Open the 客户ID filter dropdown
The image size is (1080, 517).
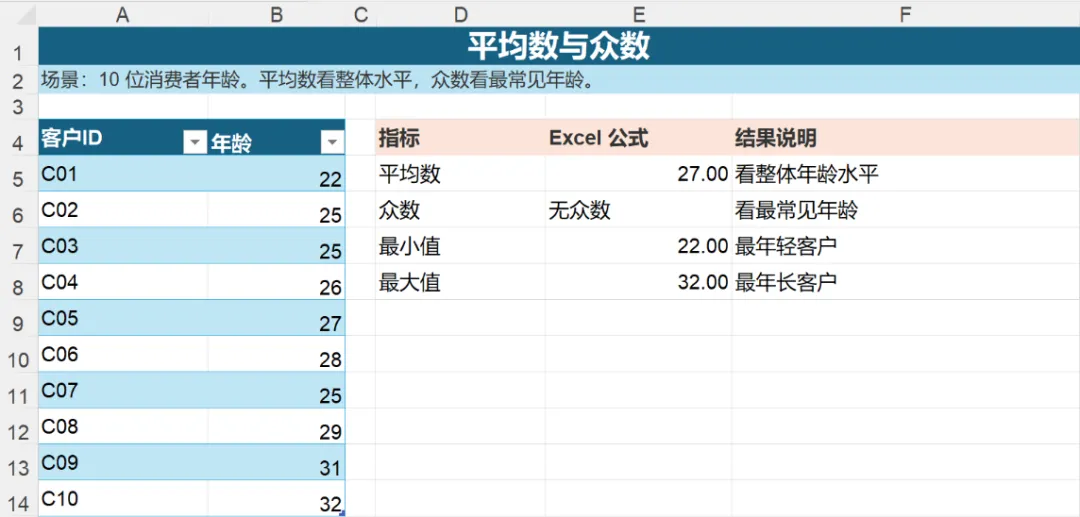194,143
